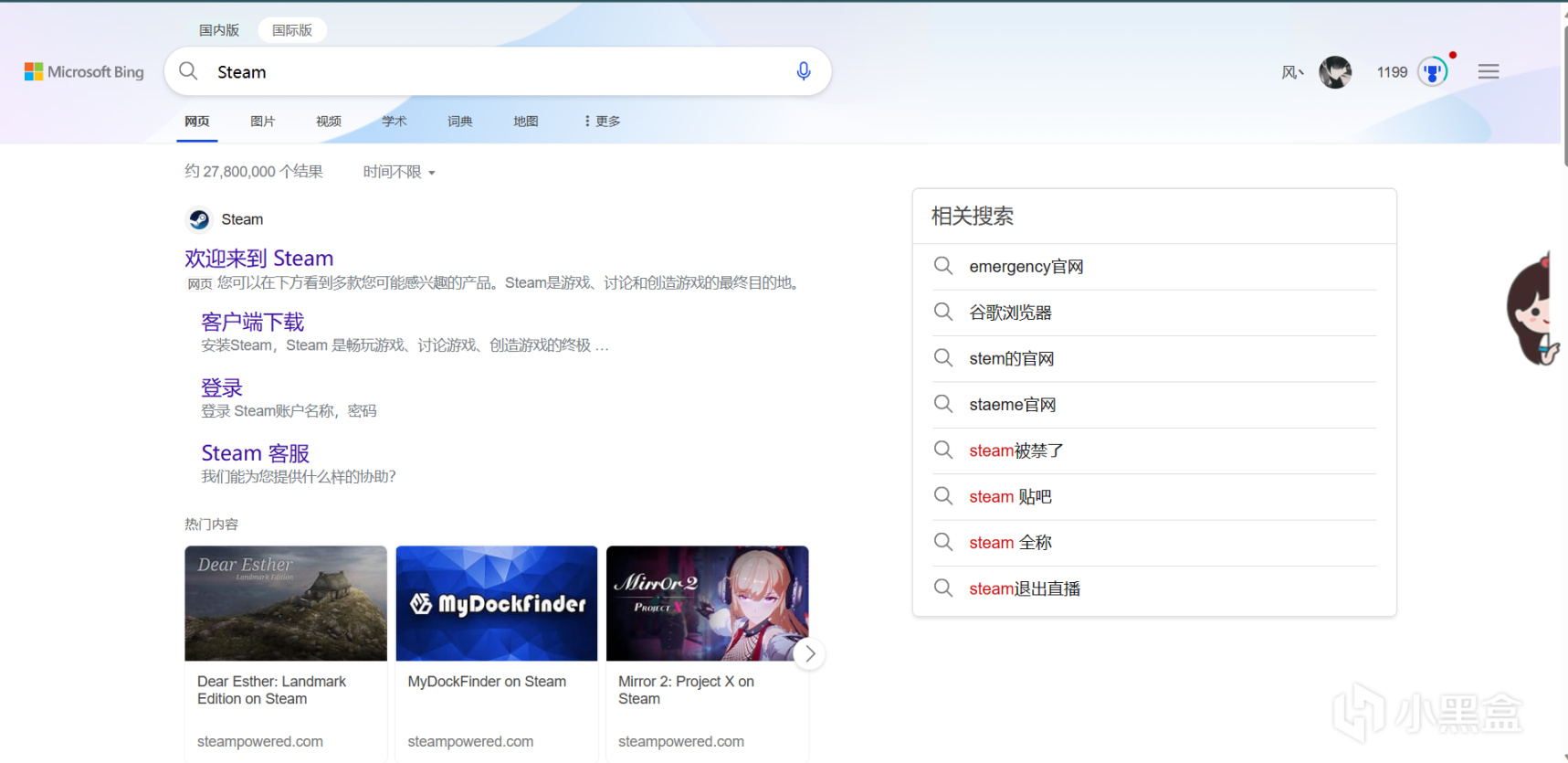Open the user profile avatar
This screenshot has height=763, width=1568.
[x=1335, y=72]
